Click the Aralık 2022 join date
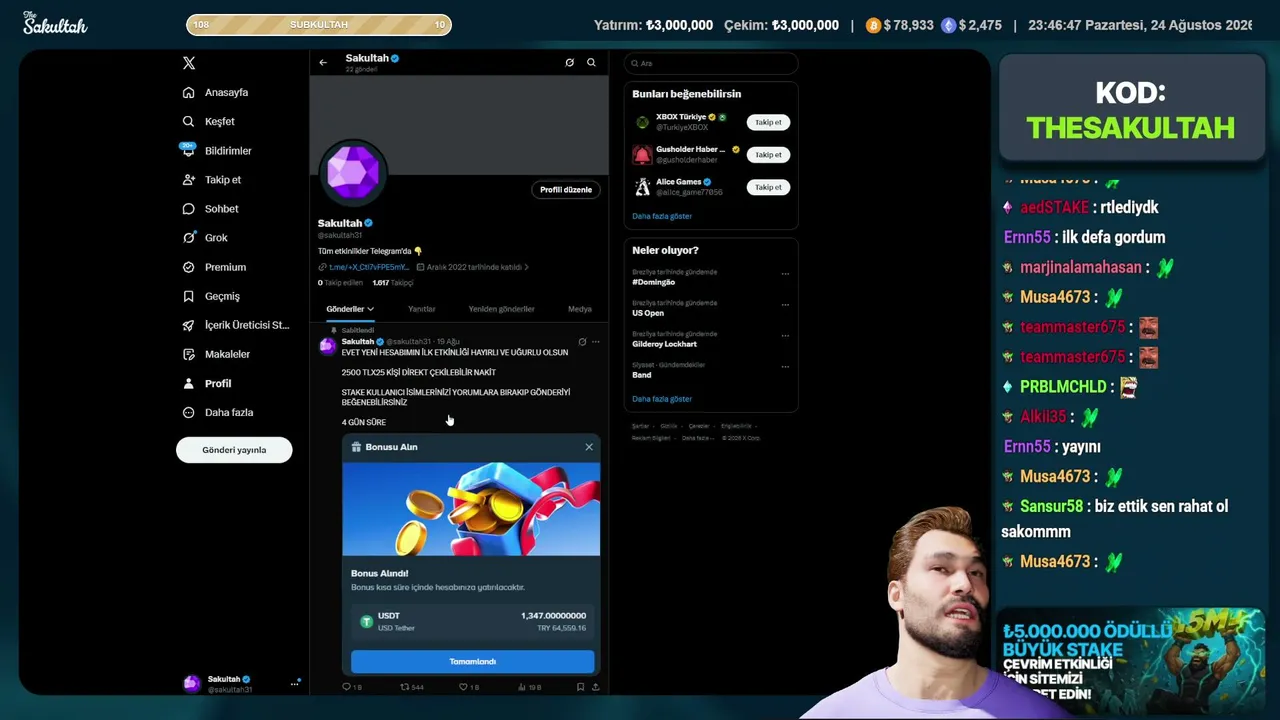Image resolution: width=1280 pixels, height=720 pixels. (473, 267)
